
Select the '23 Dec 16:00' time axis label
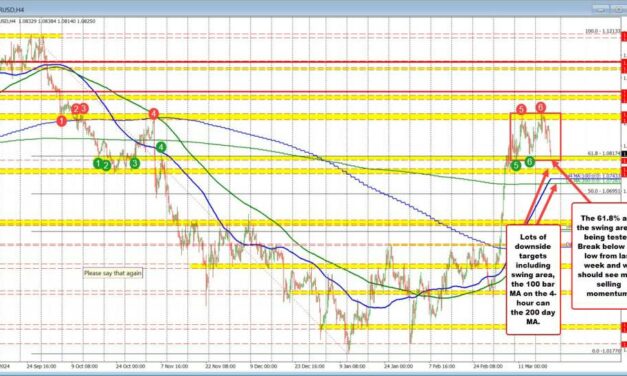309,366
